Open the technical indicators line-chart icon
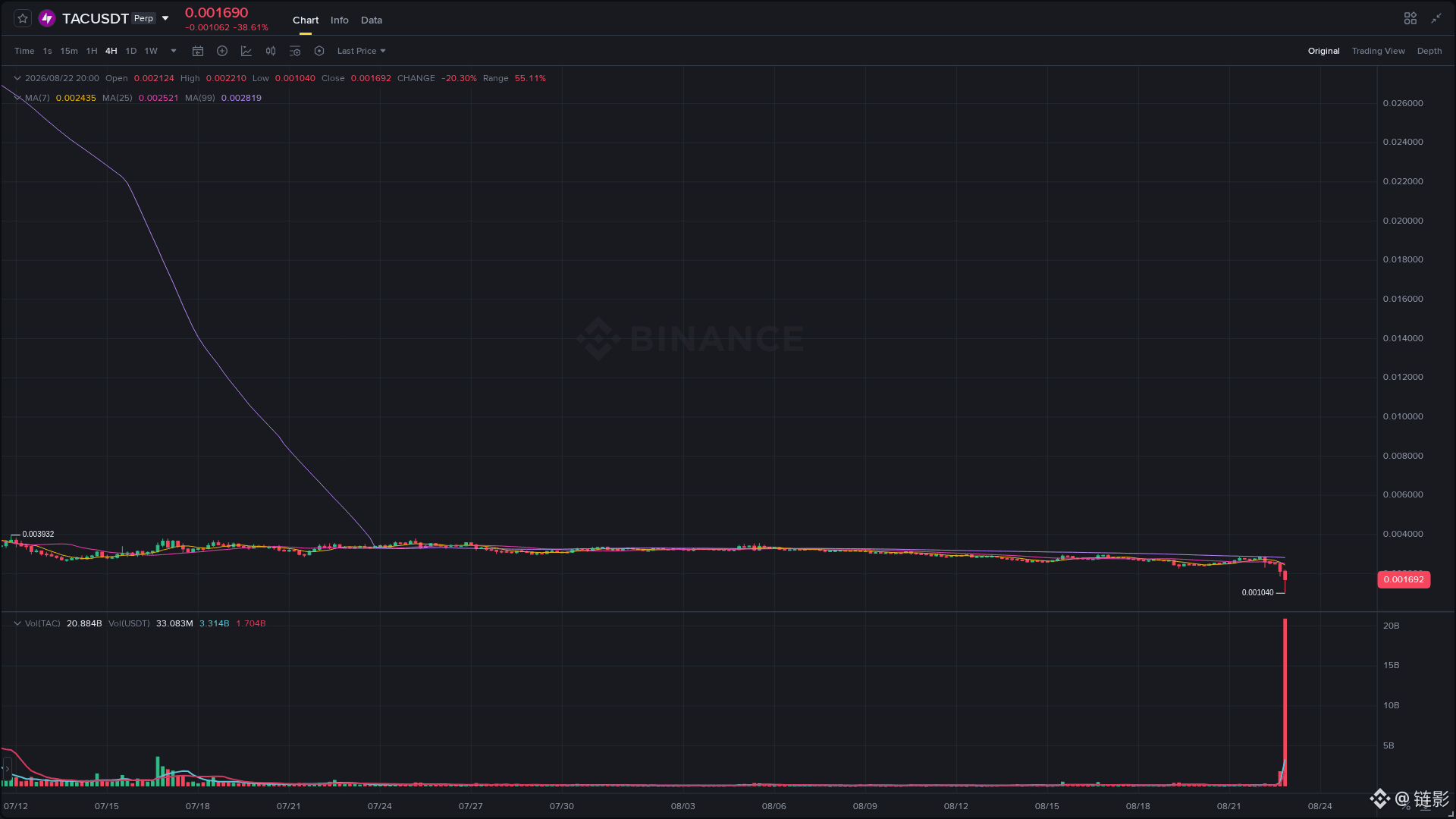Screen dimensions: 1456x819 coord(246,51)
